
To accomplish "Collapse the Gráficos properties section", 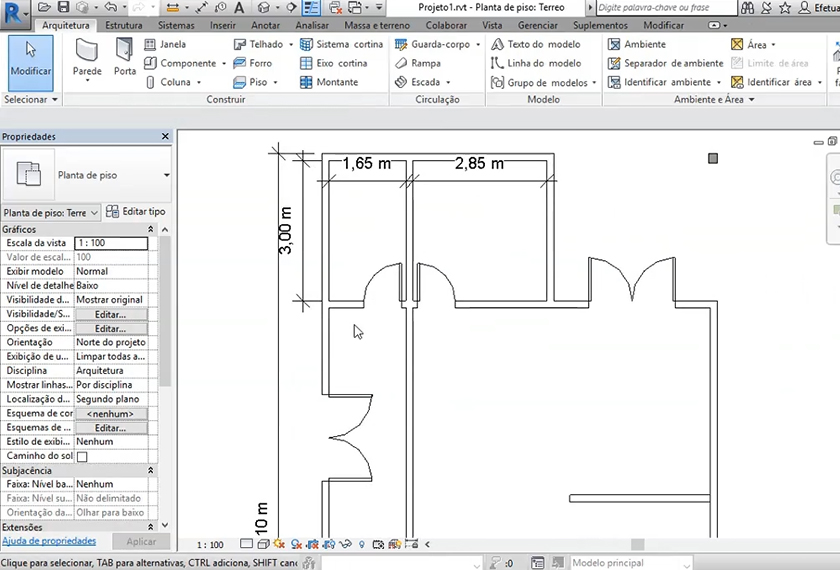I will (151, 229).
